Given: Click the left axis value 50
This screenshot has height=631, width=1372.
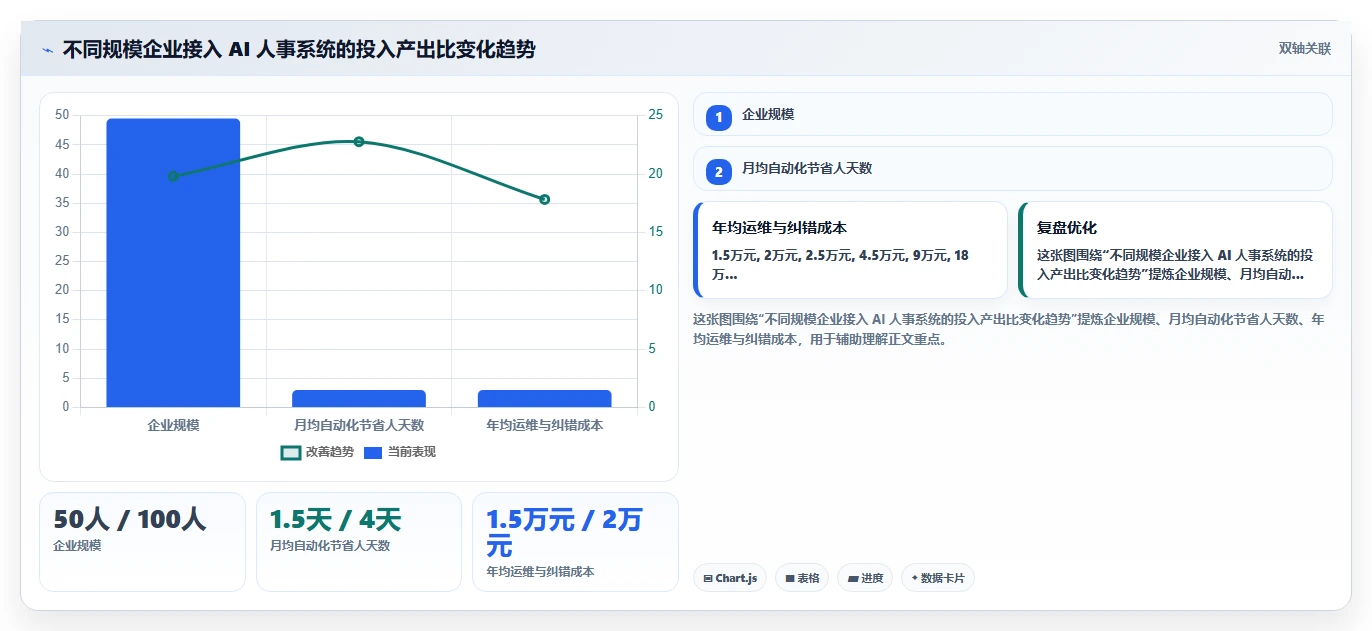Looking at the screenshot, I should tap(62, 115).
